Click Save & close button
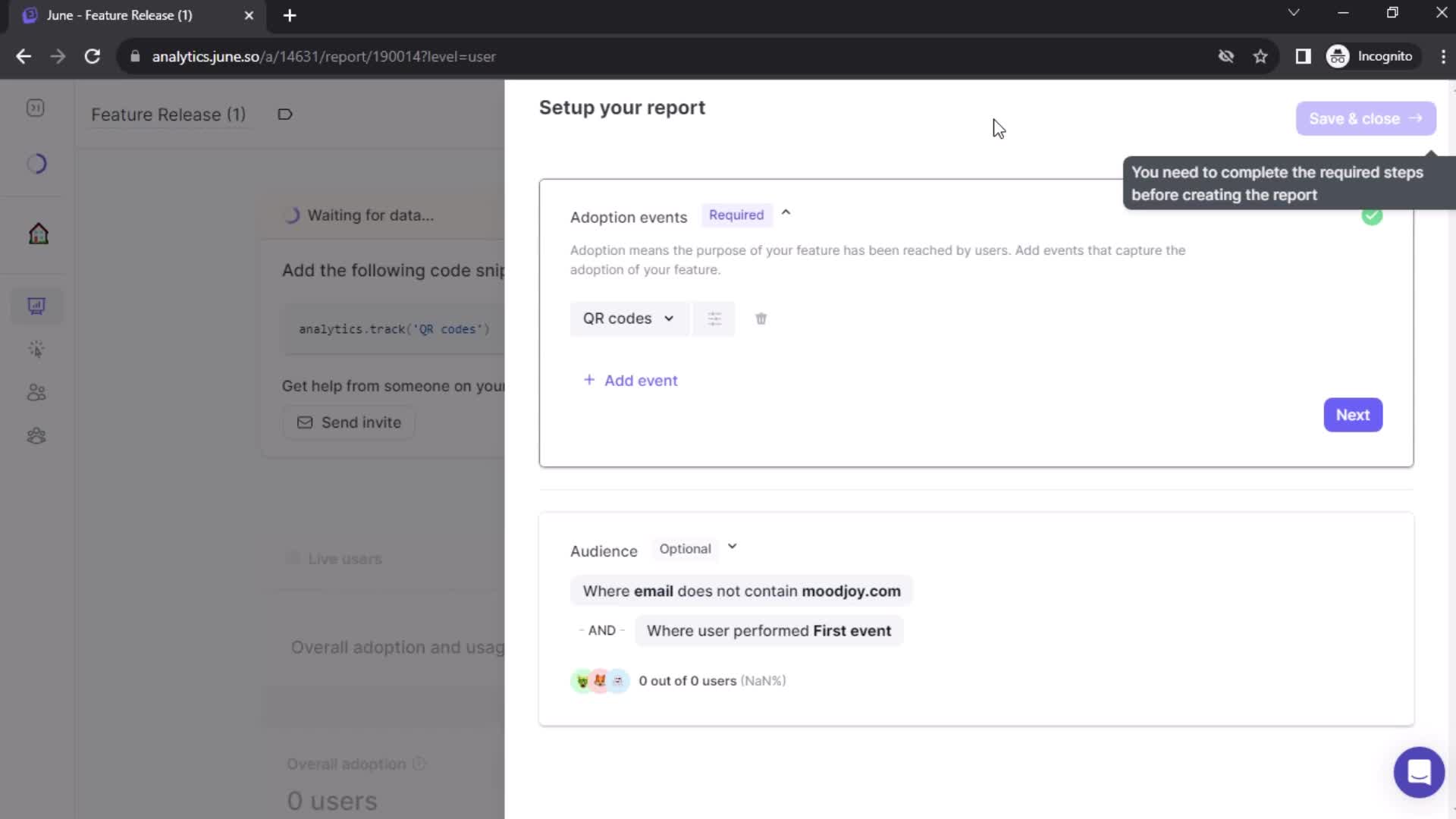The height and width of the screenshot is (819, 1456). click(1365, 118)
